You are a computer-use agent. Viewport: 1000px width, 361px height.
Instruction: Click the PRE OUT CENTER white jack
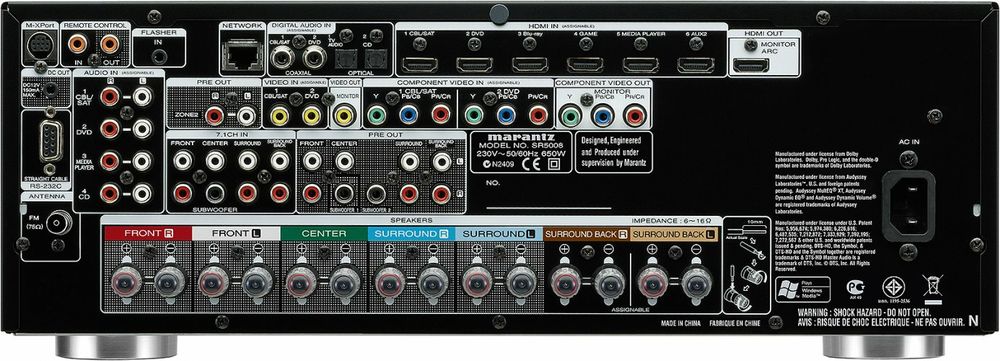pyautogui.click(x=344, y=161)
